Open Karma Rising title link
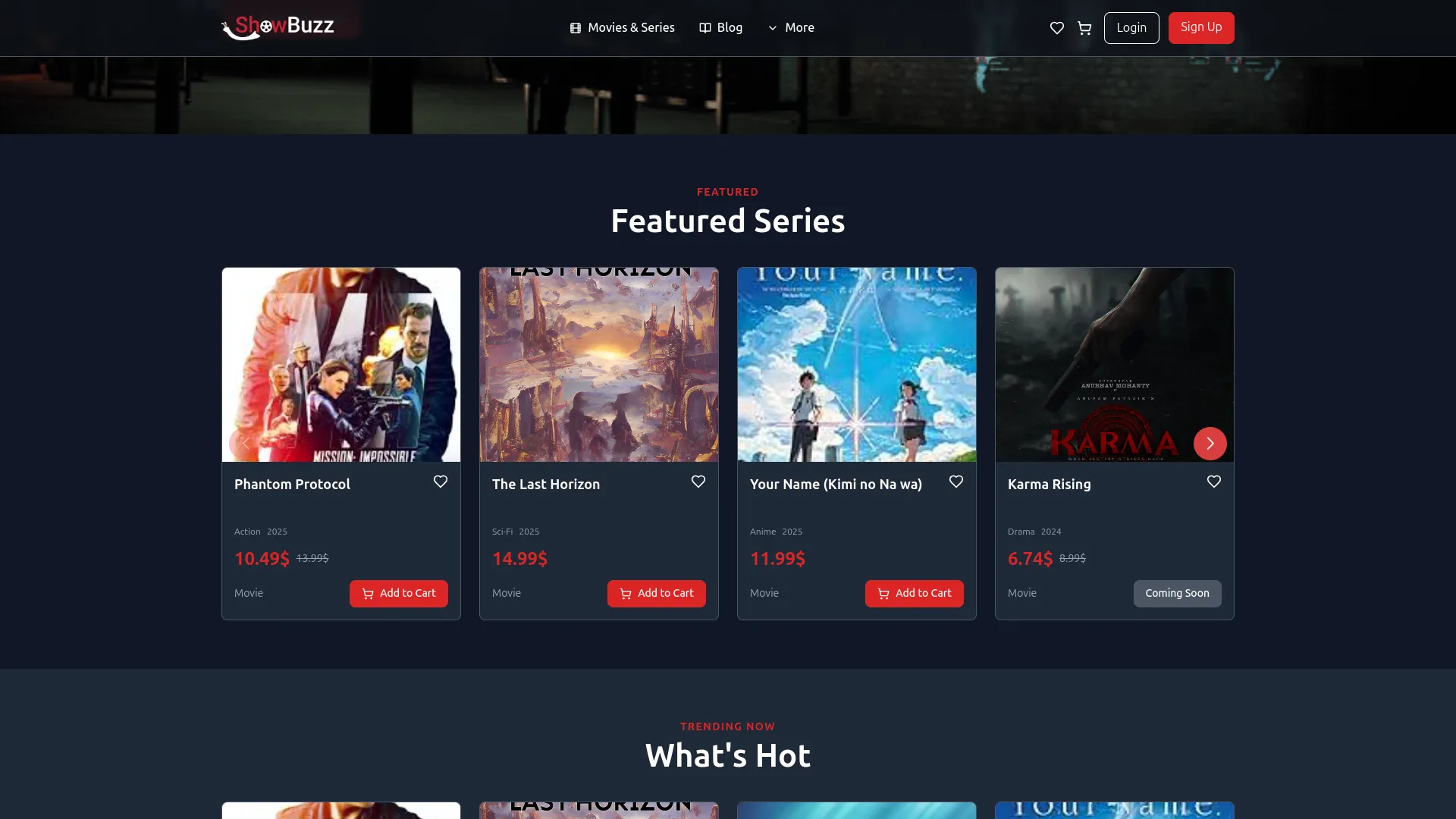 pos(1050,485)
